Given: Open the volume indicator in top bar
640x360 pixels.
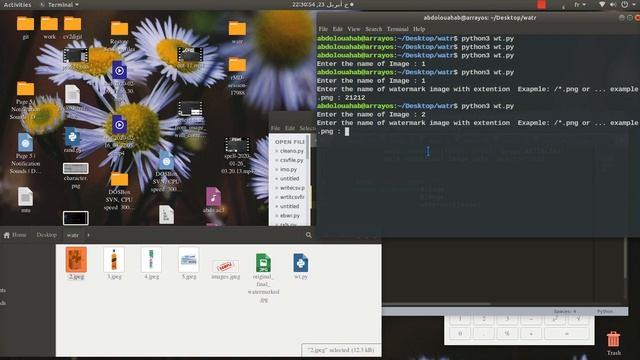Looking at the screenshot, I should pos(613,4).
